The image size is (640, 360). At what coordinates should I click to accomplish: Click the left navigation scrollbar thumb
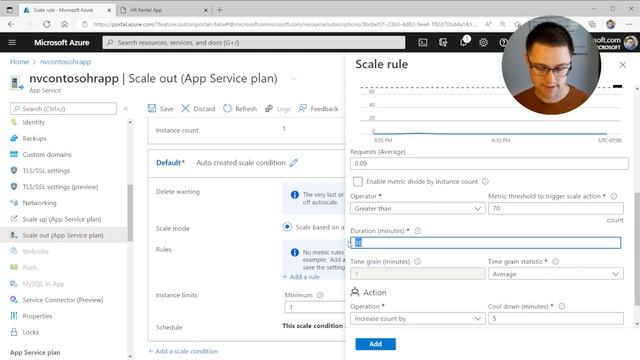[130, 212]
